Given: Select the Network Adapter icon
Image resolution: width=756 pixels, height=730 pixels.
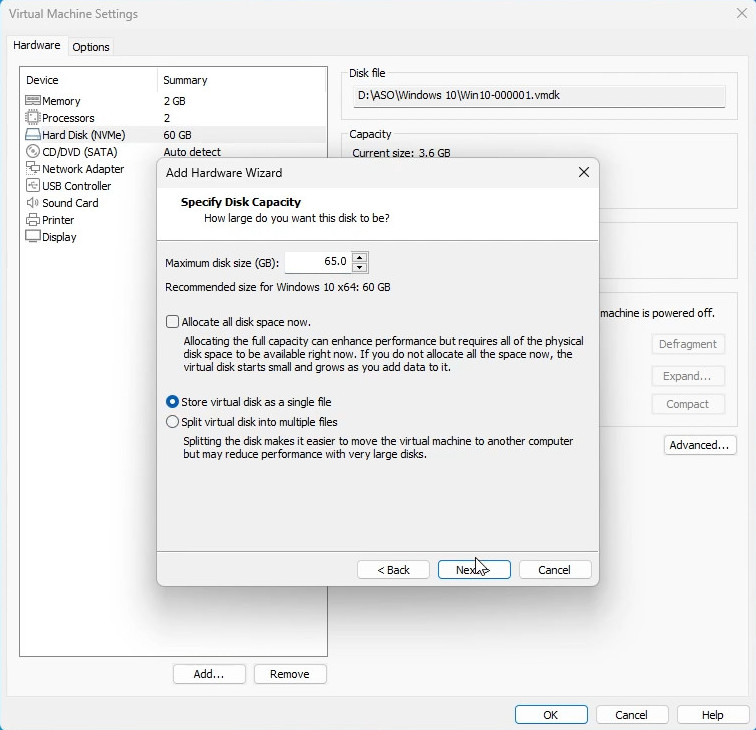Looking at the screenshot, I should (x=32, y=169).
